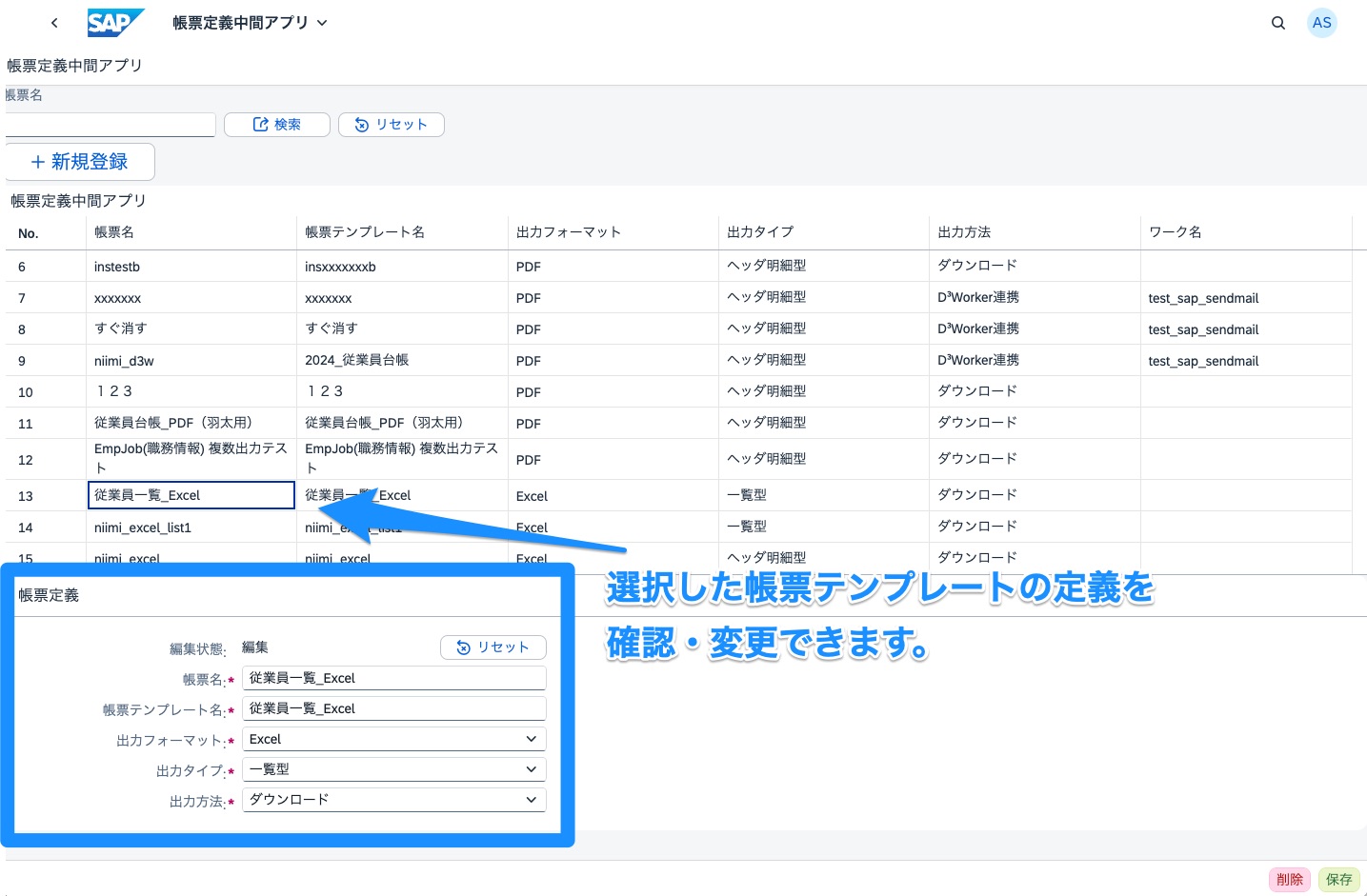Select the instestb row cell
This screenshot has height=896, width=1367.
click(x=191, y=267)
